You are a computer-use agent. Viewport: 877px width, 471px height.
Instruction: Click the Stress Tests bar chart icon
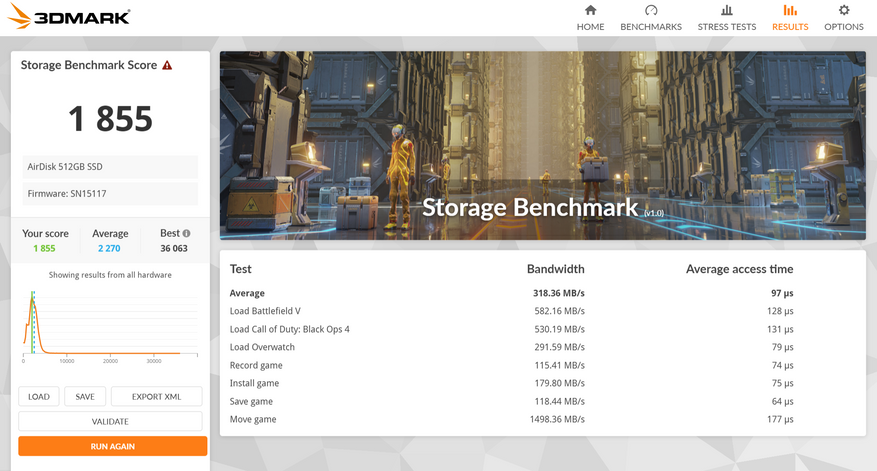tap(727, 11)
